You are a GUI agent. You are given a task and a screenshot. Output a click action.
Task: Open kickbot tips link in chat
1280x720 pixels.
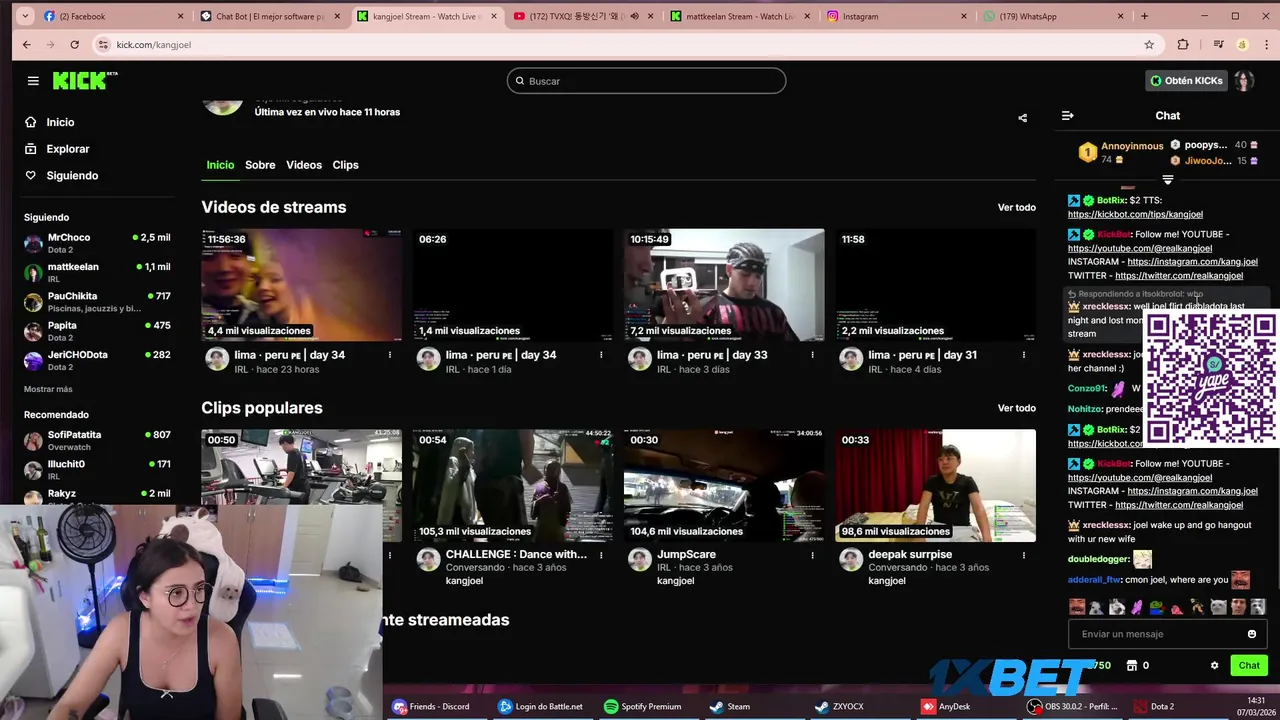pyautogui.click(x=1135, y=214)
